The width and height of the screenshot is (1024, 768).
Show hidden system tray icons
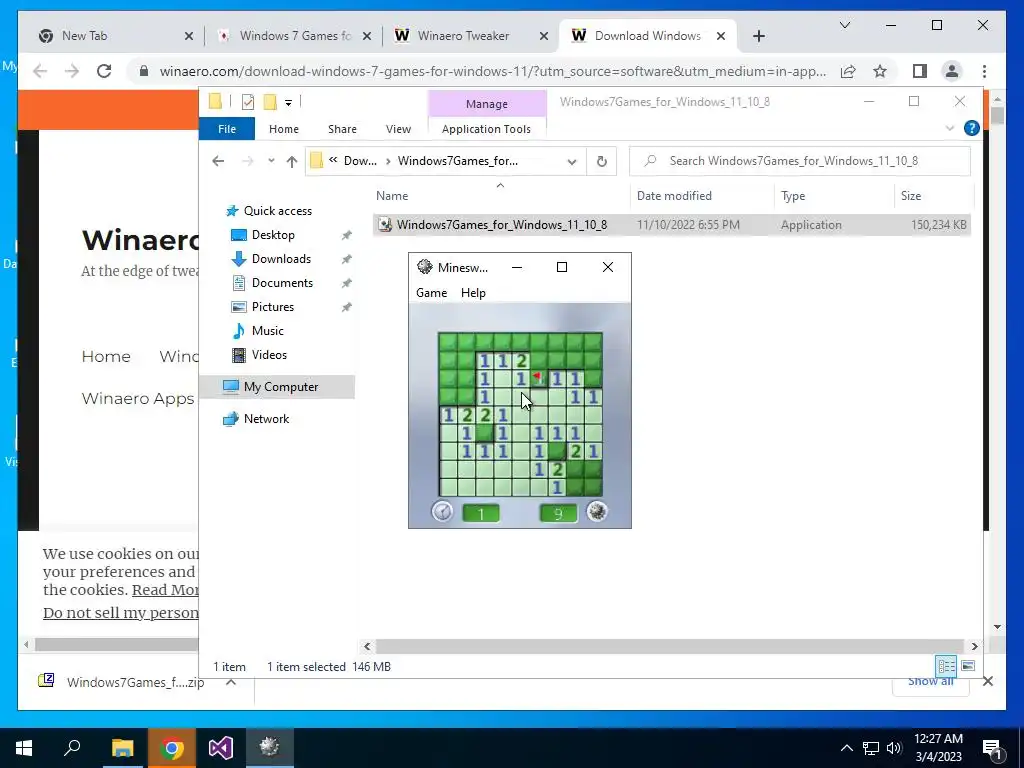click(846, 748)
